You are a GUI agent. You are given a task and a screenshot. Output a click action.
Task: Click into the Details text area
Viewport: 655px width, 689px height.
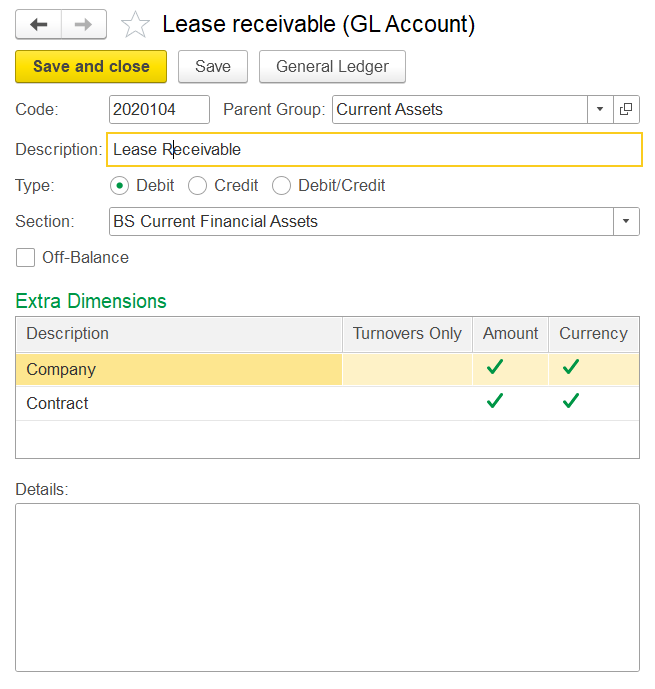[x=327, y=586]
